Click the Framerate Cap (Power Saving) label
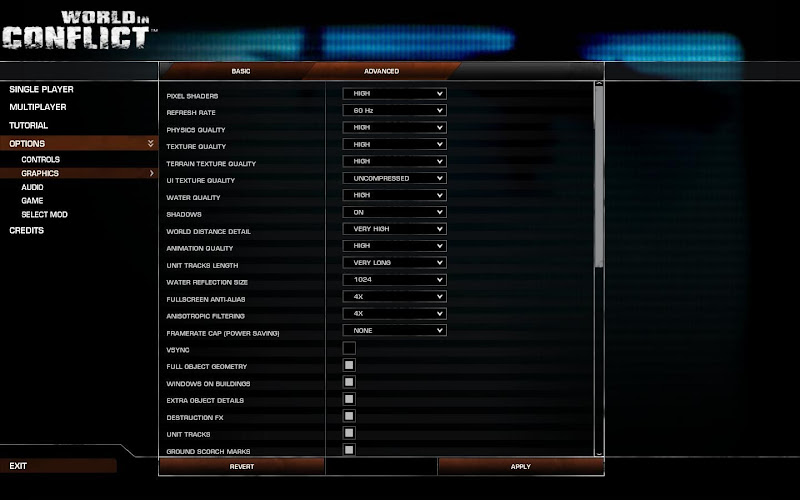This screenshot has width=800, height=500. click(223, 333)
